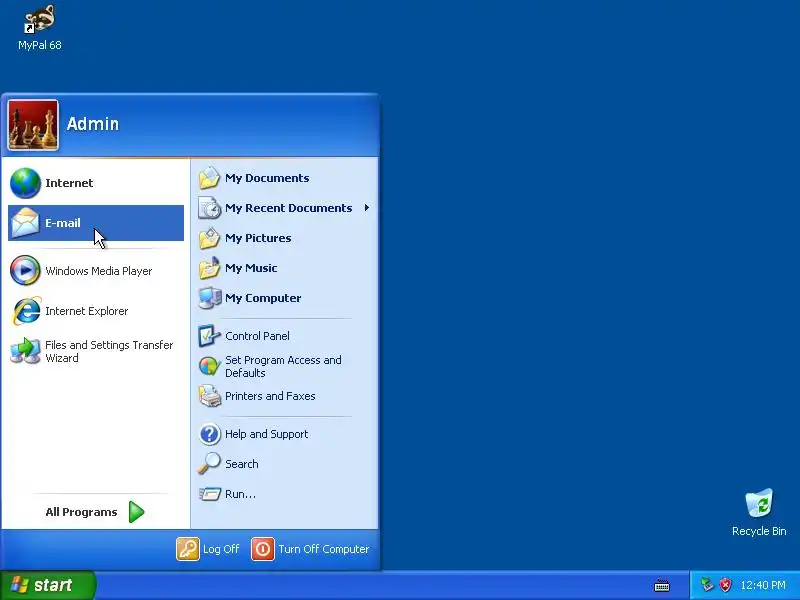This screenshot has height=600, width=800.
Task: Click the Run icon
Action: pyautogui.click(x=209, y=494)
